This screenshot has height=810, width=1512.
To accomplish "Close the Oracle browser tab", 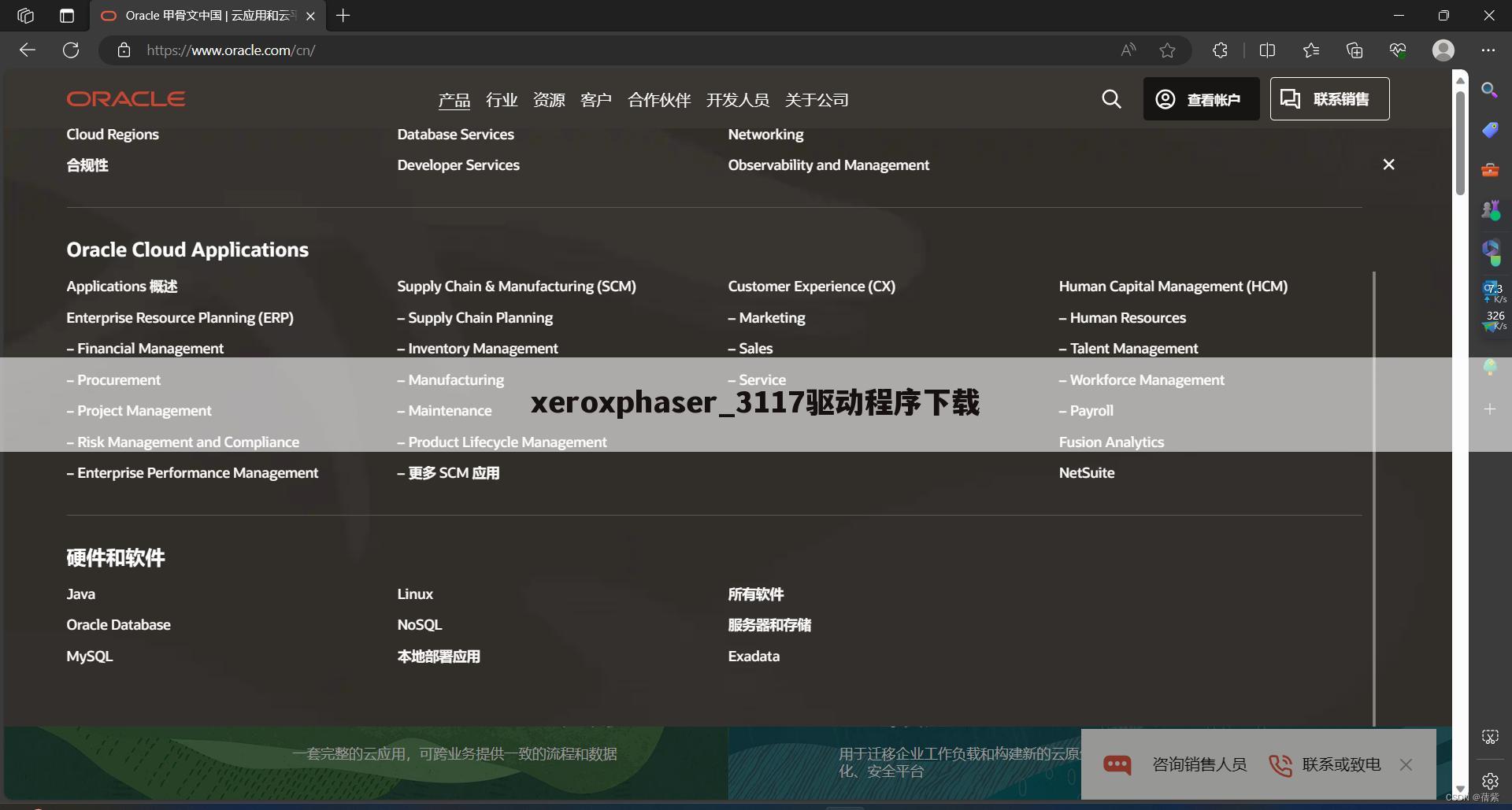I will 310,16.
